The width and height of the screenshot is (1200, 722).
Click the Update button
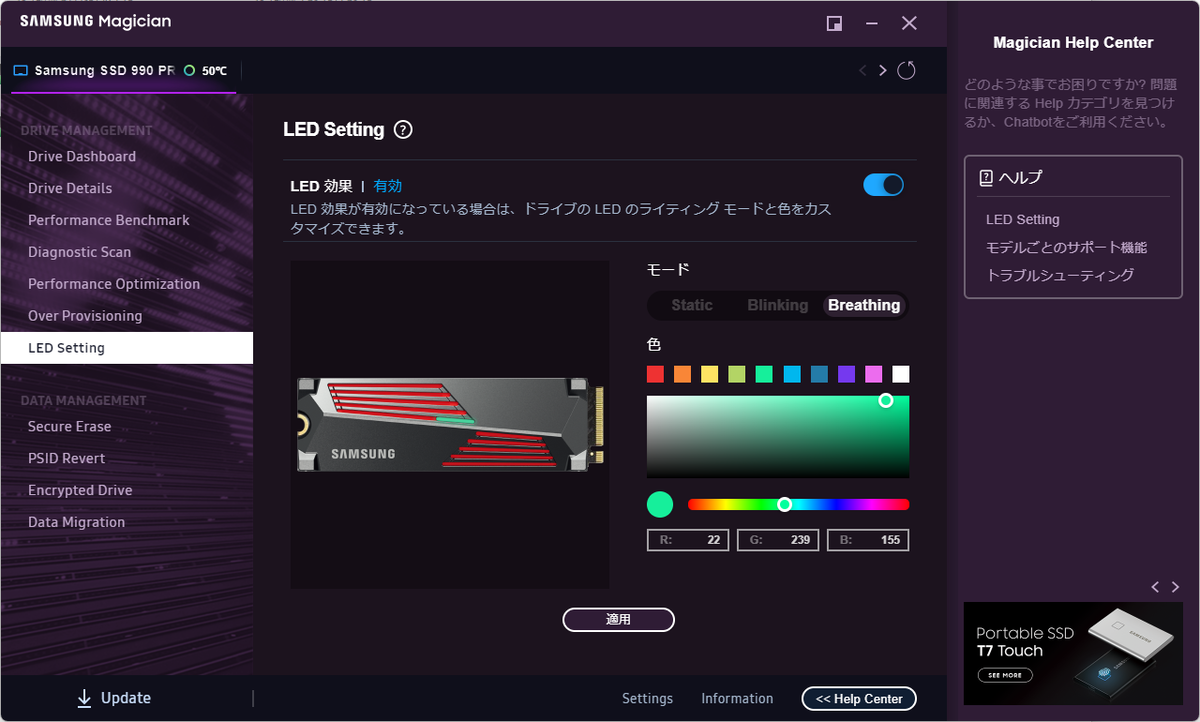pyautogui.click(x=114, y=698)
